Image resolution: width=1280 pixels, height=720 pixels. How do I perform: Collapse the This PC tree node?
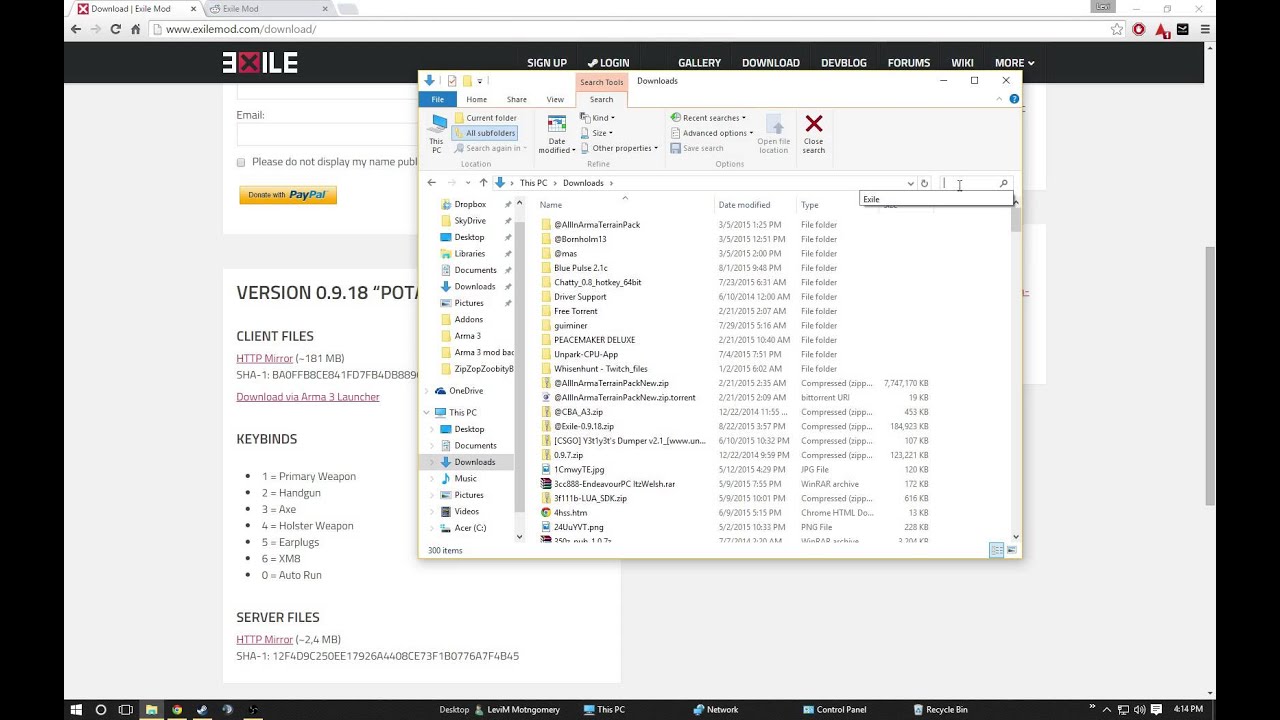427,412
